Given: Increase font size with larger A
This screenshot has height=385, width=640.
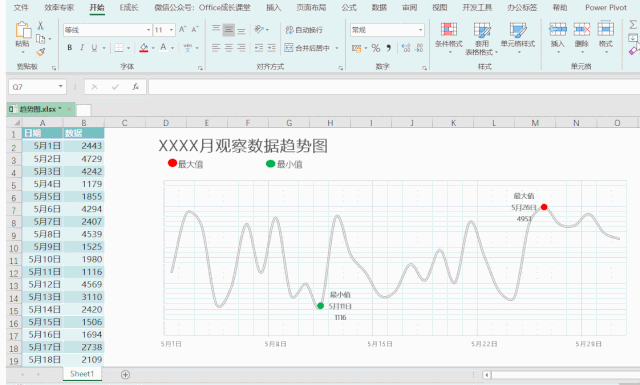Looking at the screenshot, I should (x=182, y=29).
